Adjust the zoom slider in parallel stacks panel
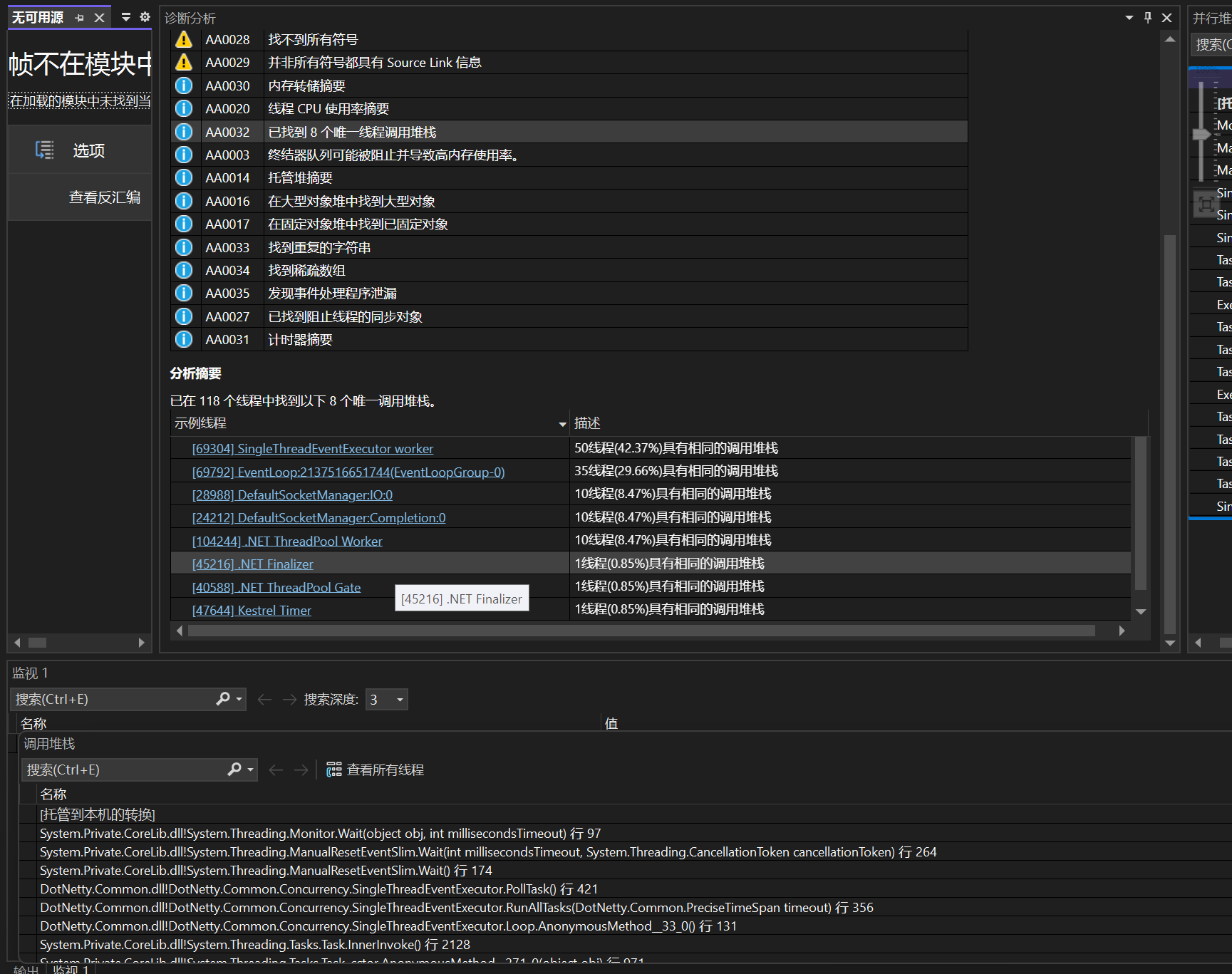Screen dimensions: 1232x974 pos(1201,135)
